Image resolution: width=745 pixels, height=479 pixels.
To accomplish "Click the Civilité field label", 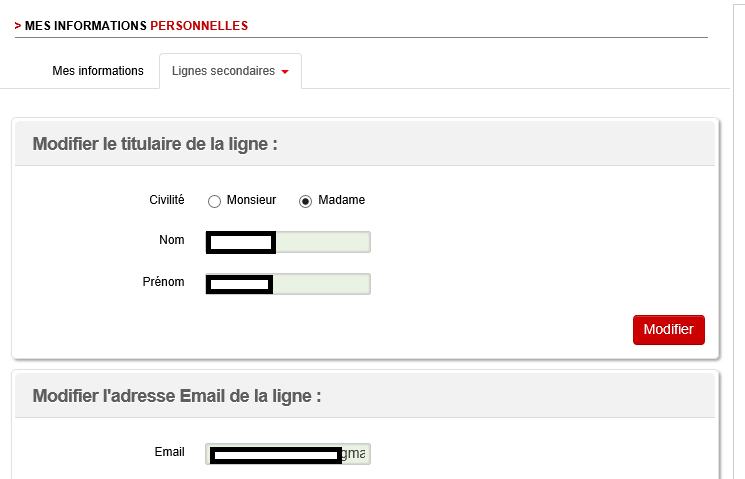I will [x=166, y=200].
